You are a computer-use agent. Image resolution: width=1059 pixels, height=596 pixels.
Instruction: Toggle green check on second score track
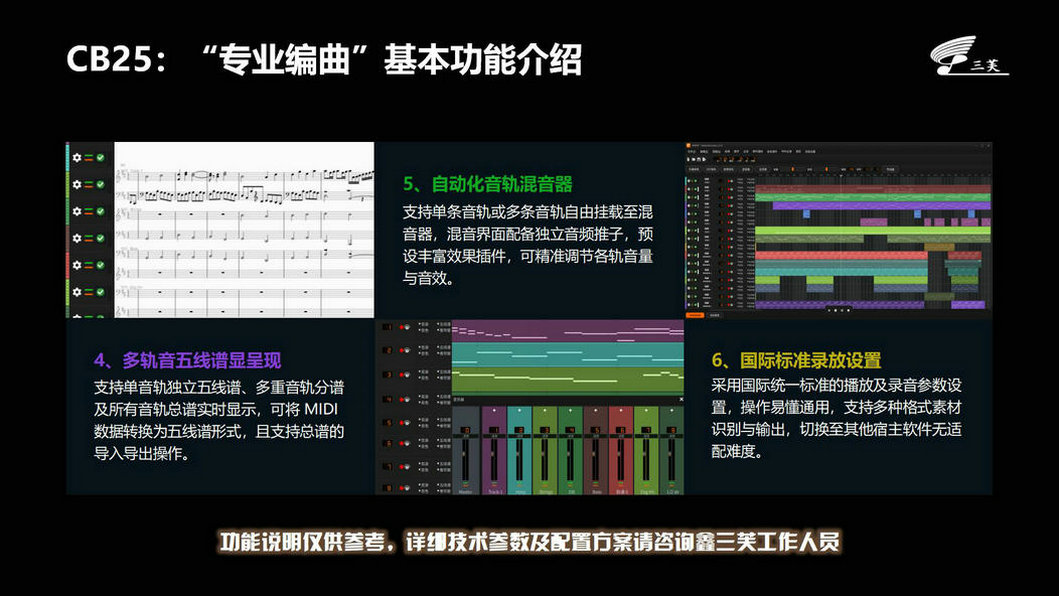pos(100,184)
